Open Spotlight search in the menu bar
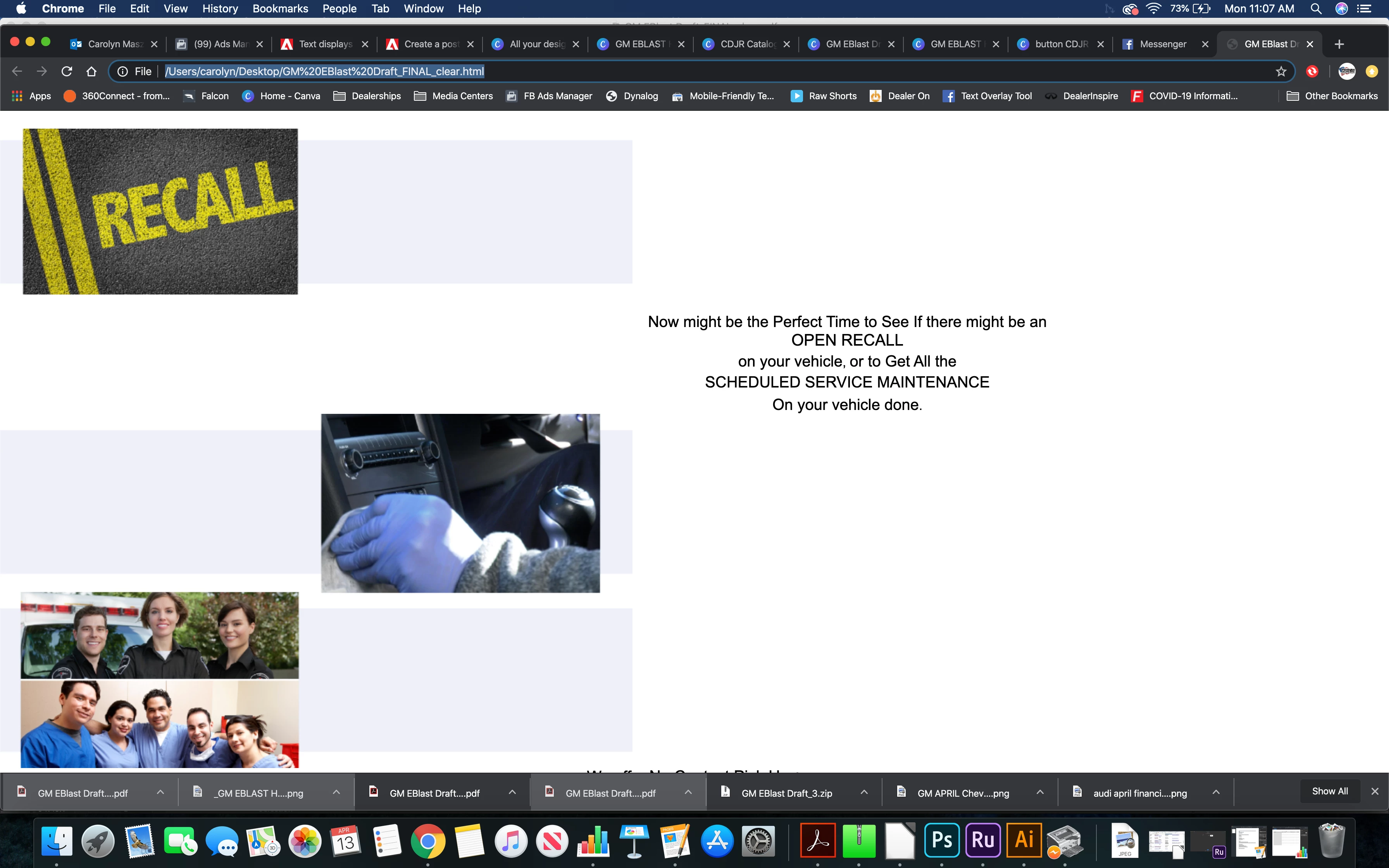 [x=1316, y=9]
